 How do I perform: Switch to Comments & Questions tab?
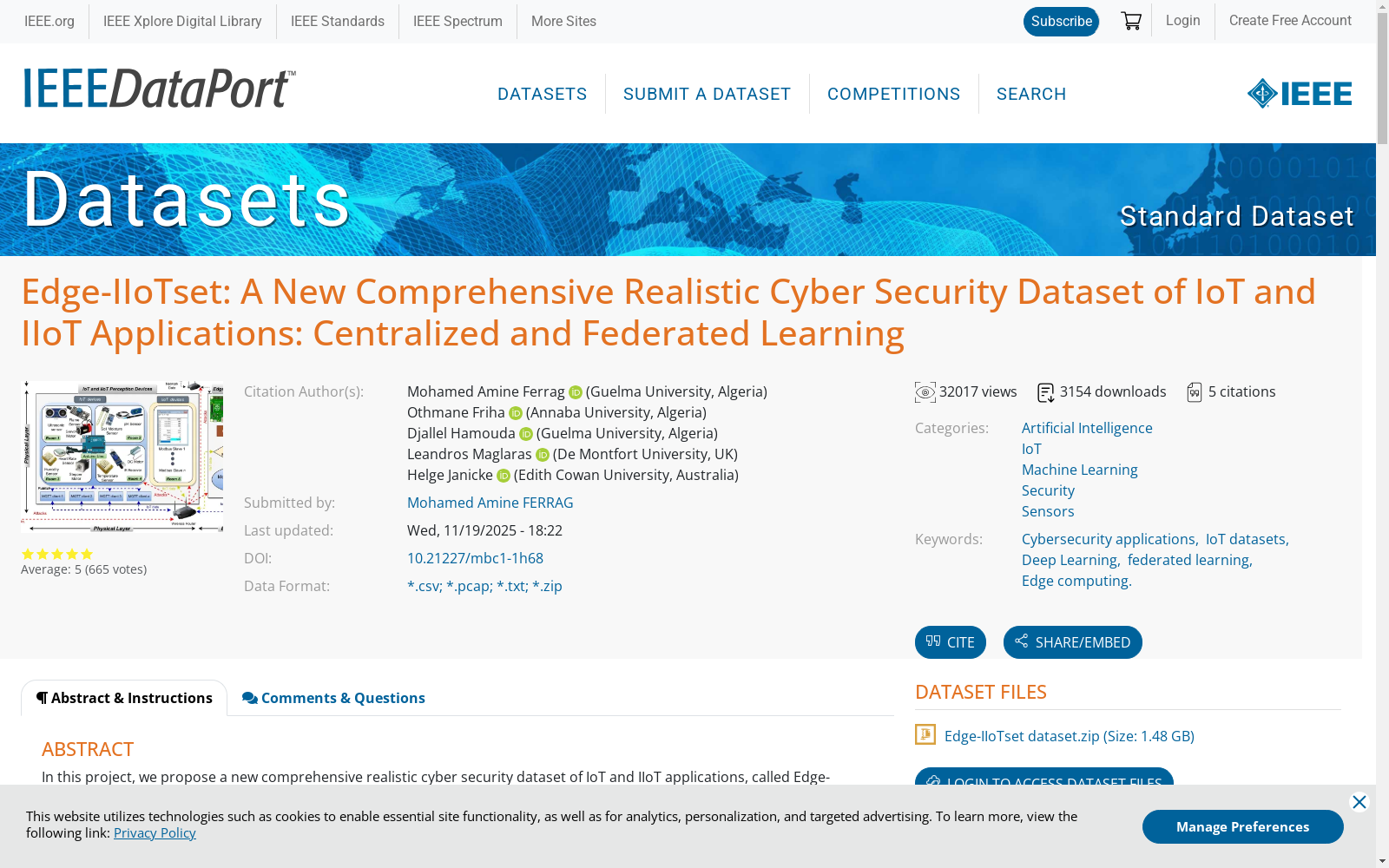click(x=333, y=698)
